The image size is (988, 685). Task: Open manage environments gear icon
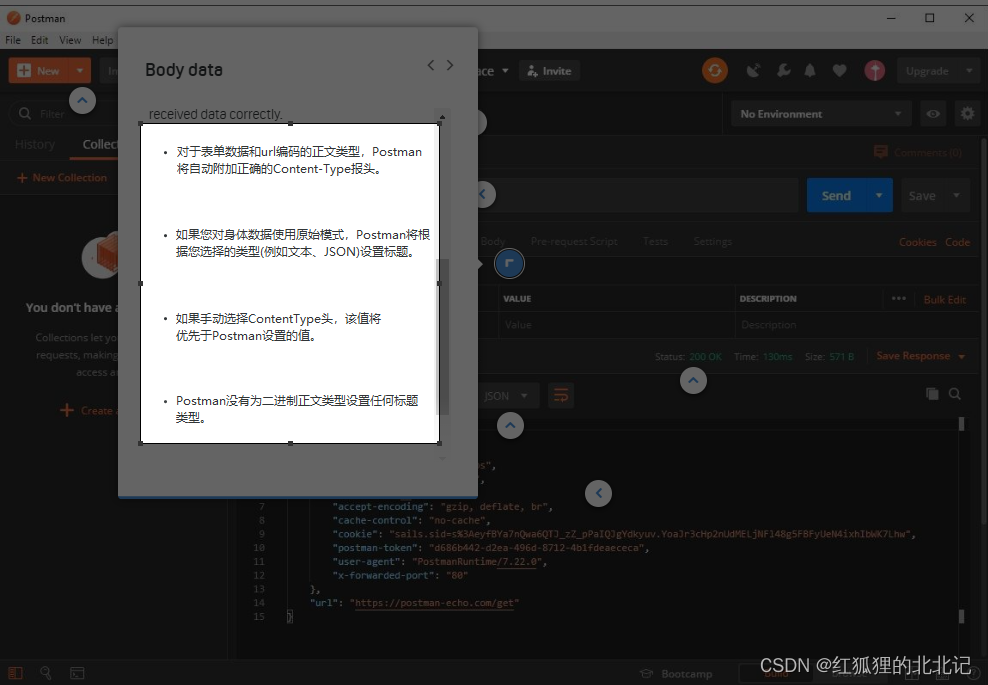967,114
